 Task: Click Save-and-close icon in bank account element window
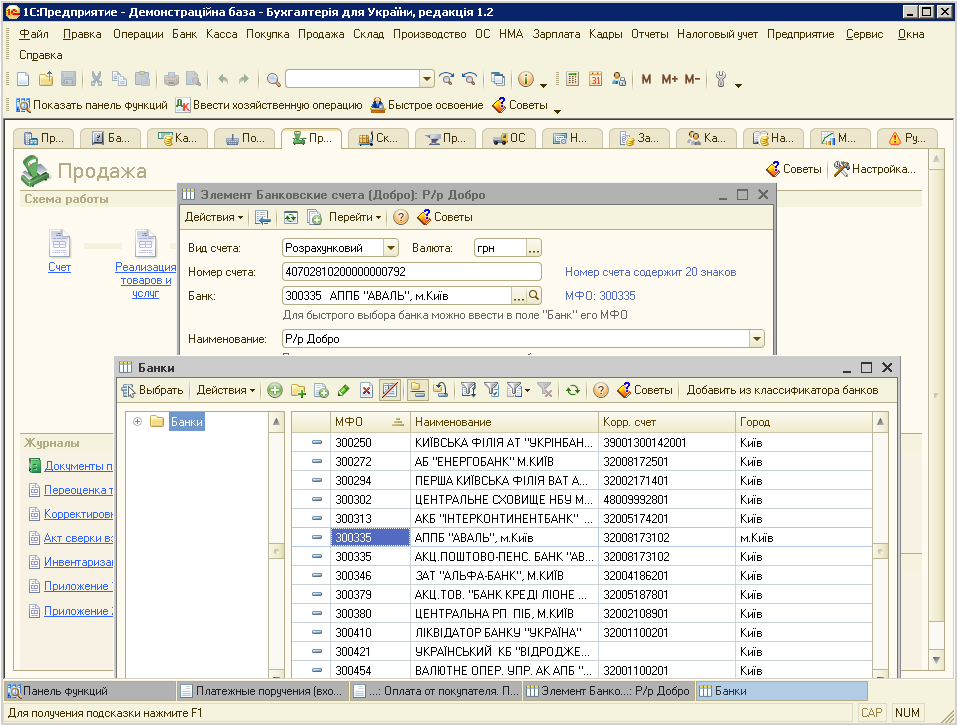[x=262, y=217]
